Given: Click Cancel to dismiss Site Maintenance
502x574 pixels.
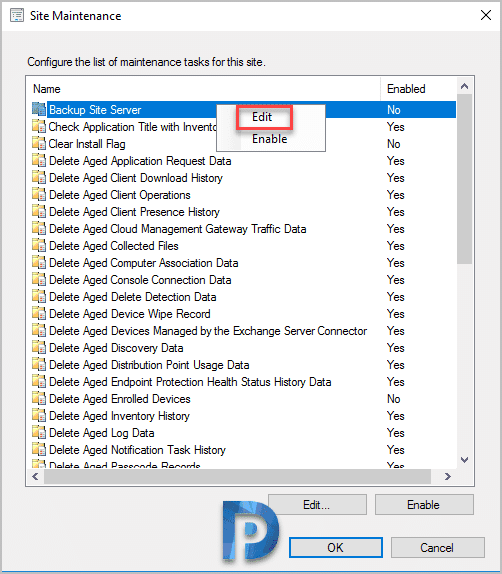Looking at the screenshot, I should tap(438, 548).
